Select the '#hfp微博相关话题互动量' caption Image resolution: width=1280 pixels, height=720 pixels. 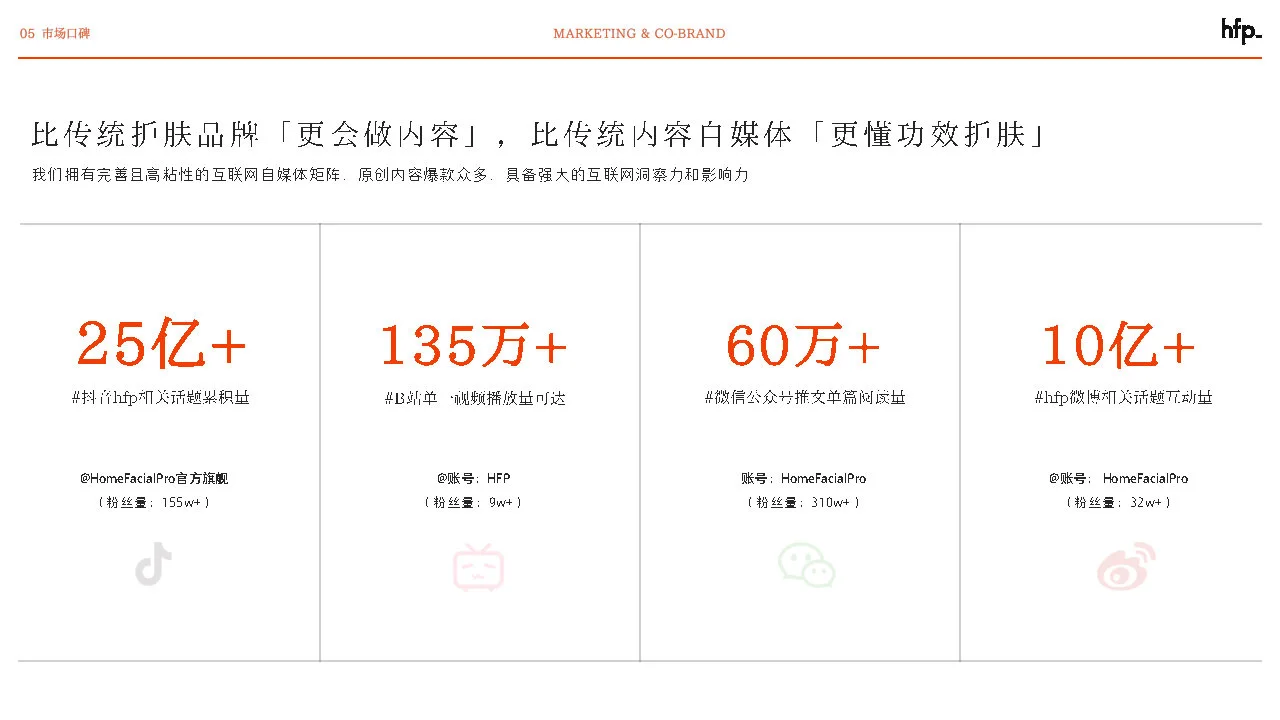pos(1123,397)
